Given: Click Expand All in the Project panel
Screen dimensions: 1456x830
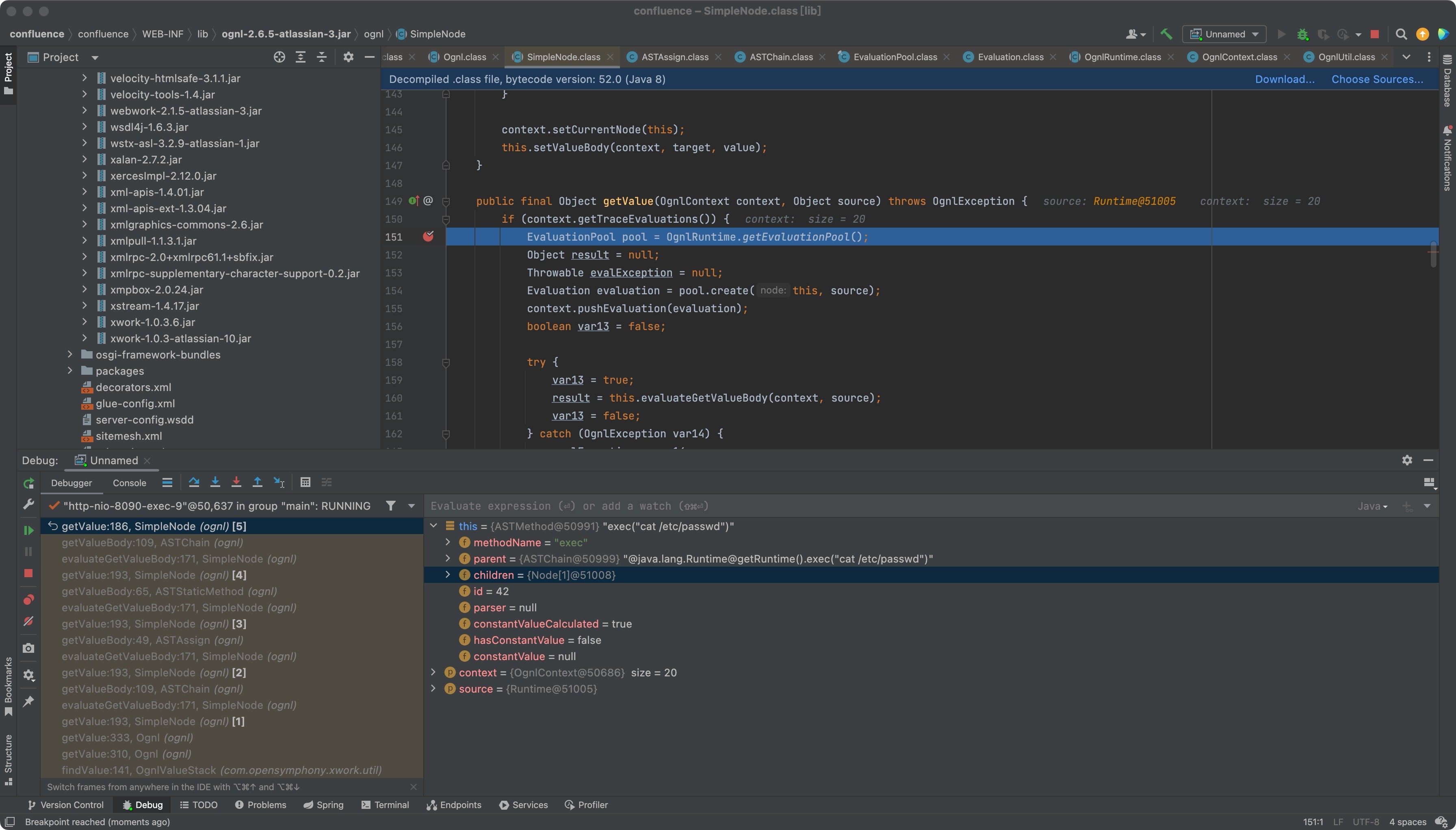Looking at the screenshot, I should 300,57.
